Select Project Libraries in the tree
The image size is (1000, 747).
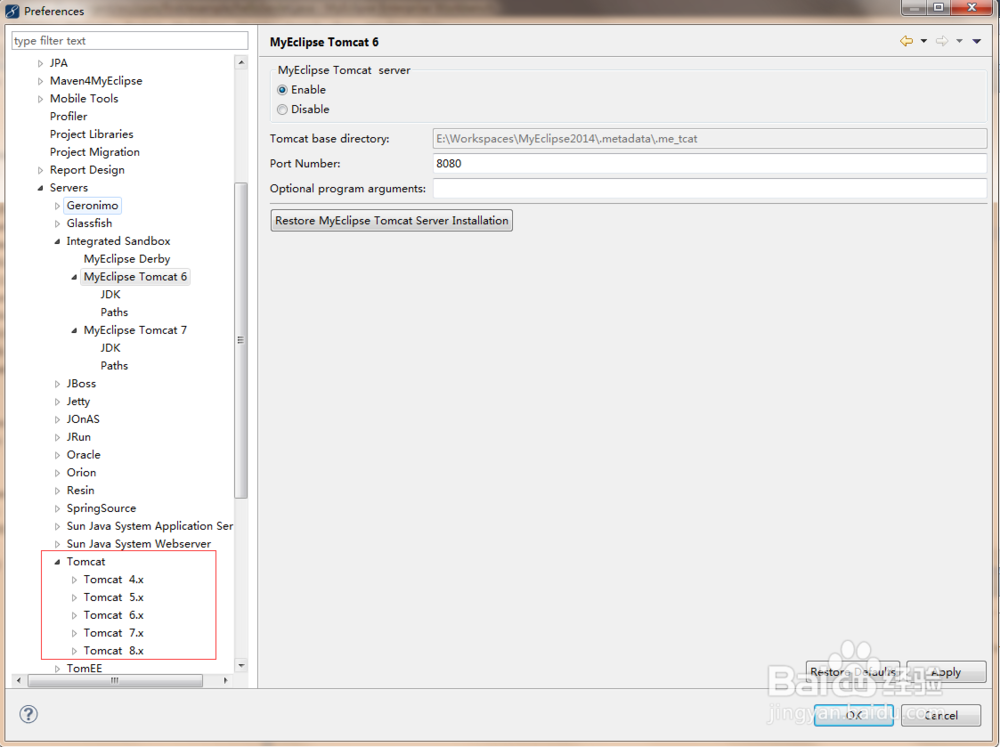coord(91,134)
